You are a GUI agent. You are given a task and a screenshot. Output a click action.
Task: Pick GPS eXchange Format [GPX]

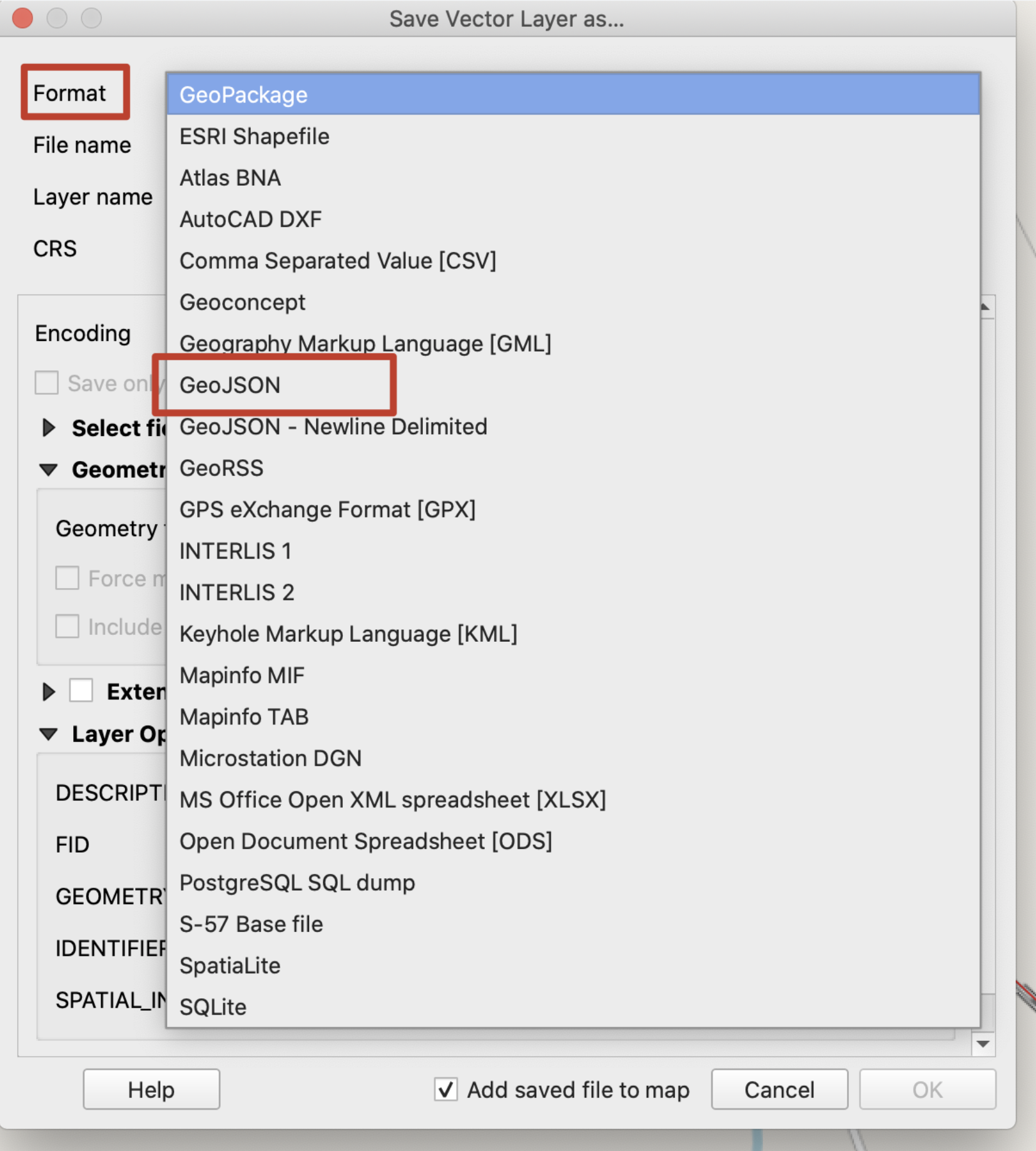point(327,509)
